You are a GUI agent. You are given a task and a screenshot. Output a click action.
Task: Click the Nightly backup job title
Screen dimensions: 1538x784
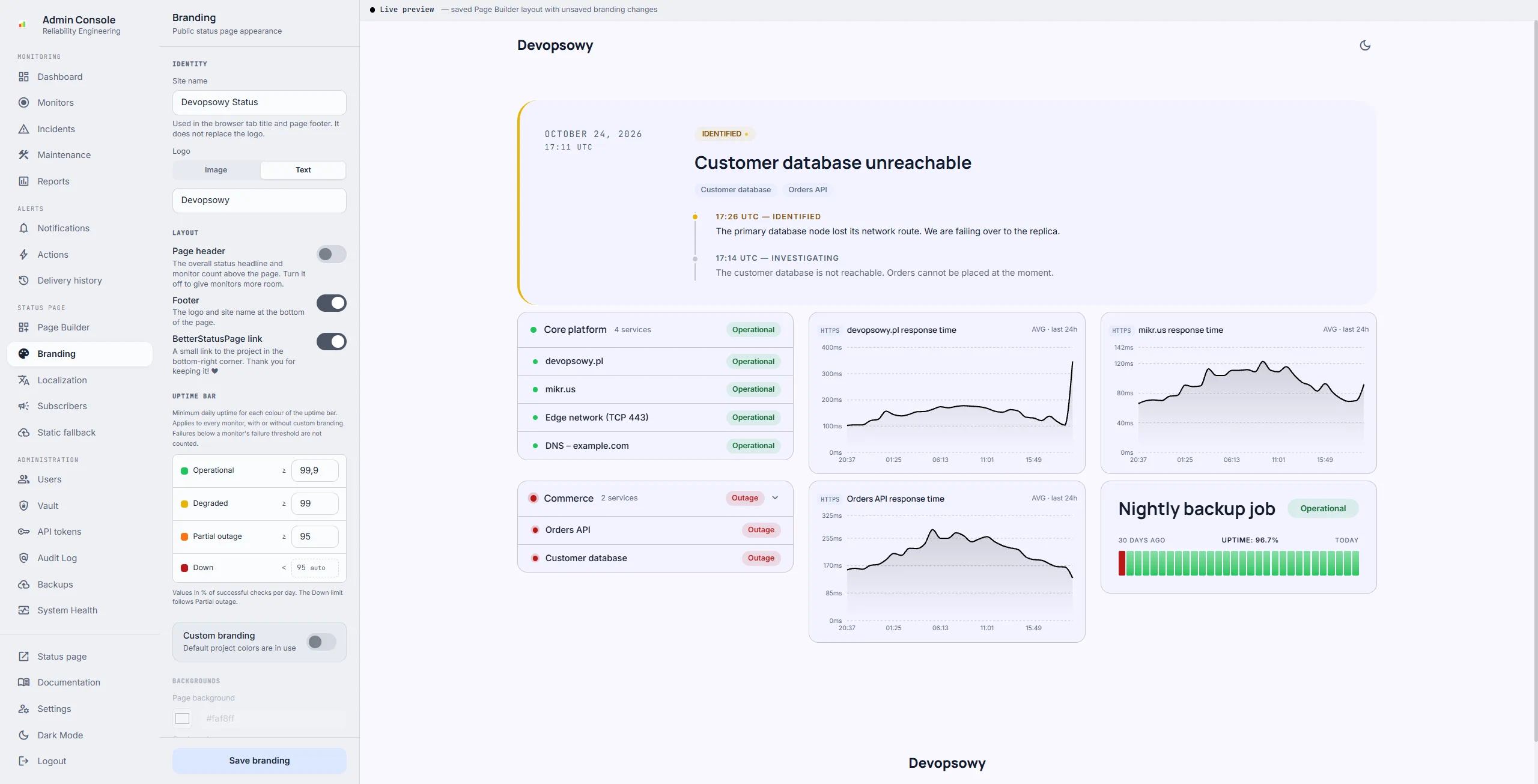click(1197, 509)
